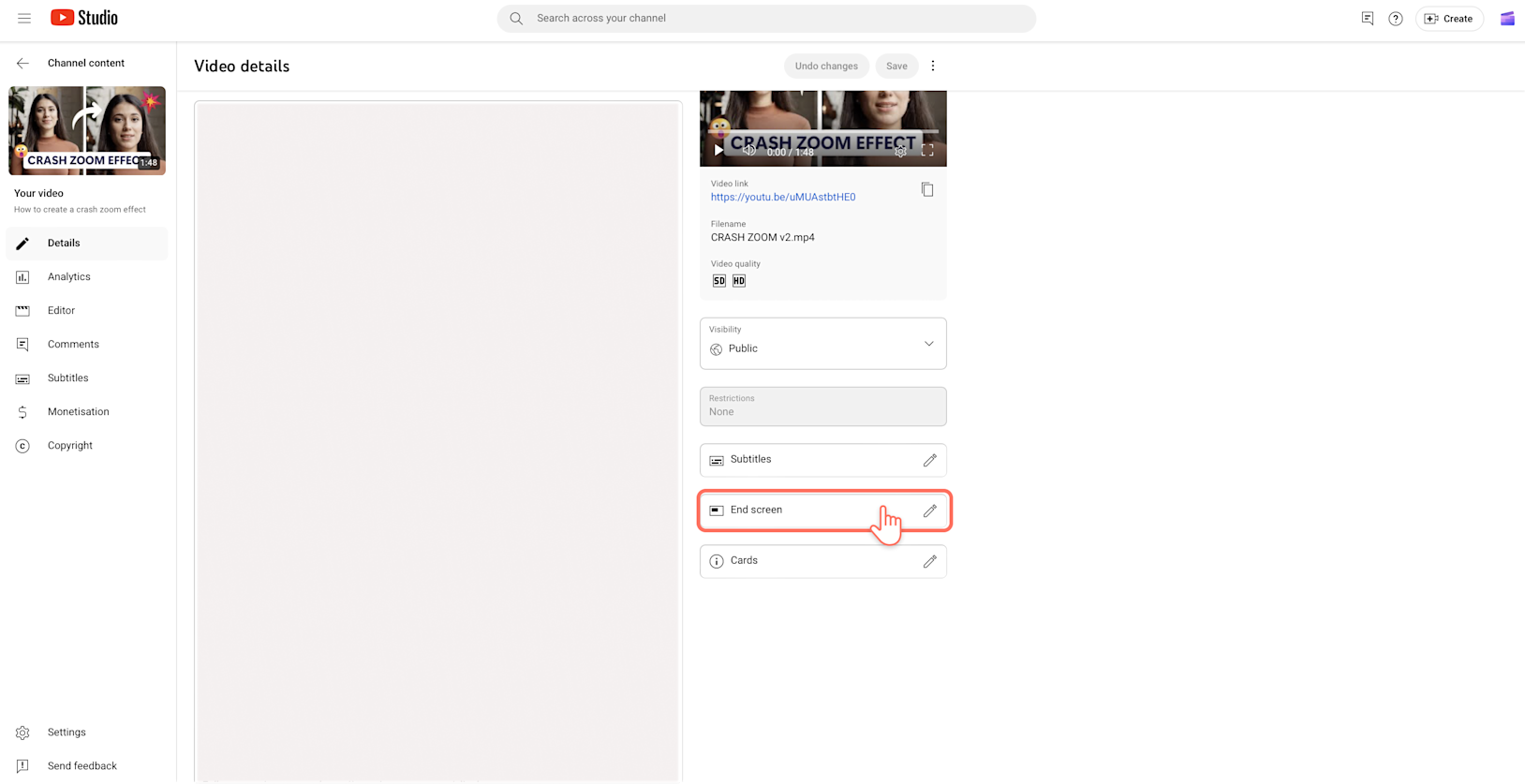The width and height of the screenshot is (1525, 784).
Task: Click the sidebar video thumbnail
Action: pos(87,131)
